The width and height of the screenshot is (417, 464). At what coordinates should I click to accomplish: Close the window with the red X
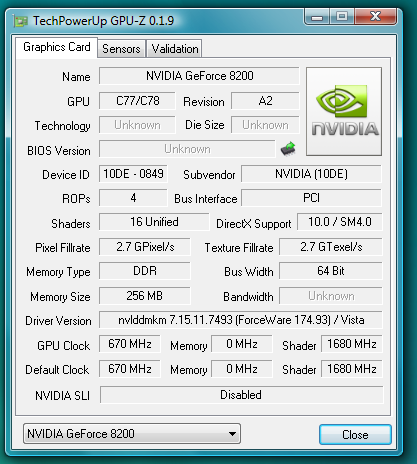click(375, 17)
